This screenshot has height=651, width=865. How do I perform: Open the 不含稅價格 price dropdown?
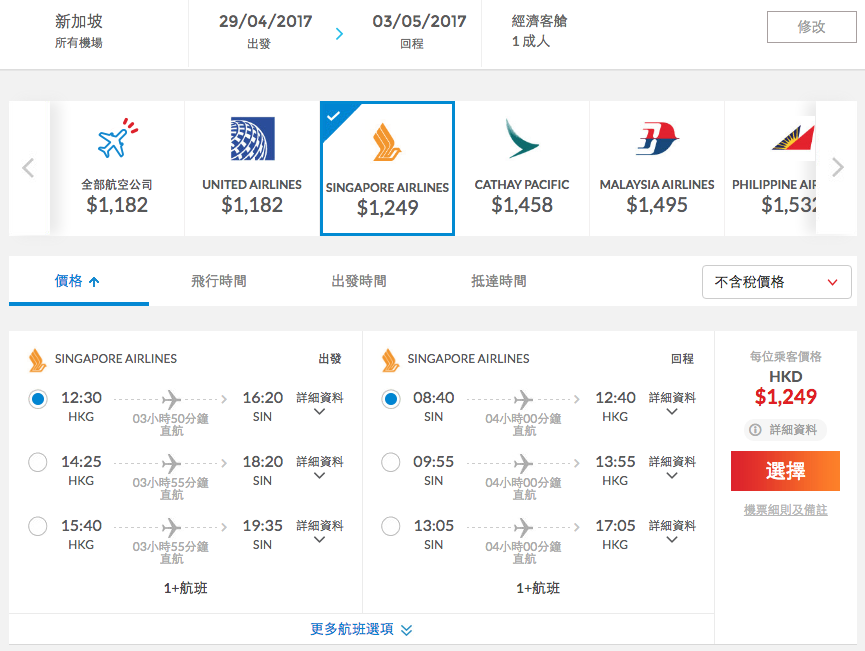pyautogui.click(x=776, y=282)
